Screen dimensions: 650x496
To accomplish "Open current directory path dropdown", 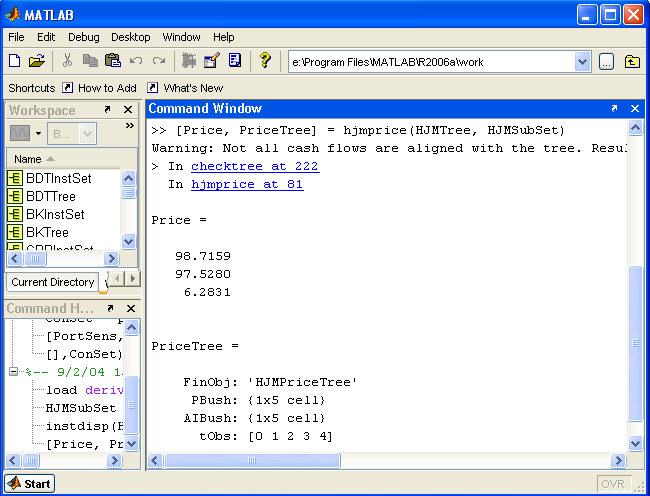I will click(x=582, y=62).
